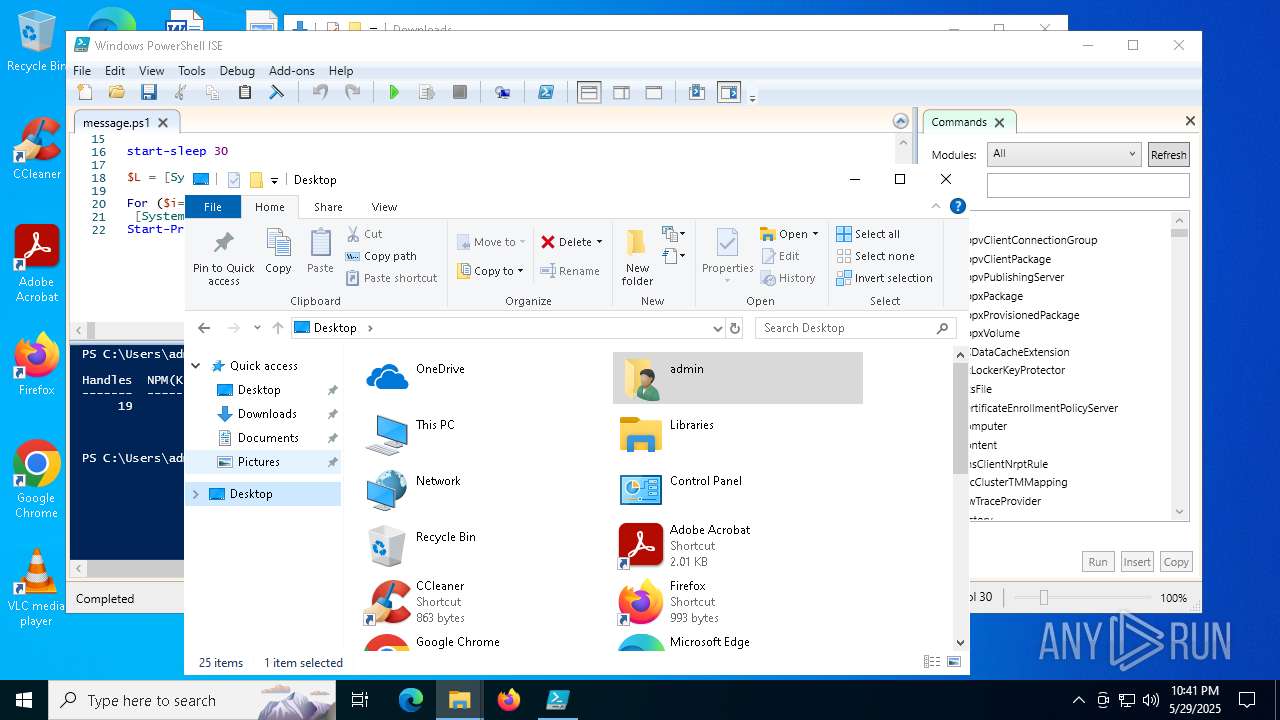Click Copy icon in Explorer Clipboard group
Screen dimensions: 1280x720
click(x=278, y=251)
